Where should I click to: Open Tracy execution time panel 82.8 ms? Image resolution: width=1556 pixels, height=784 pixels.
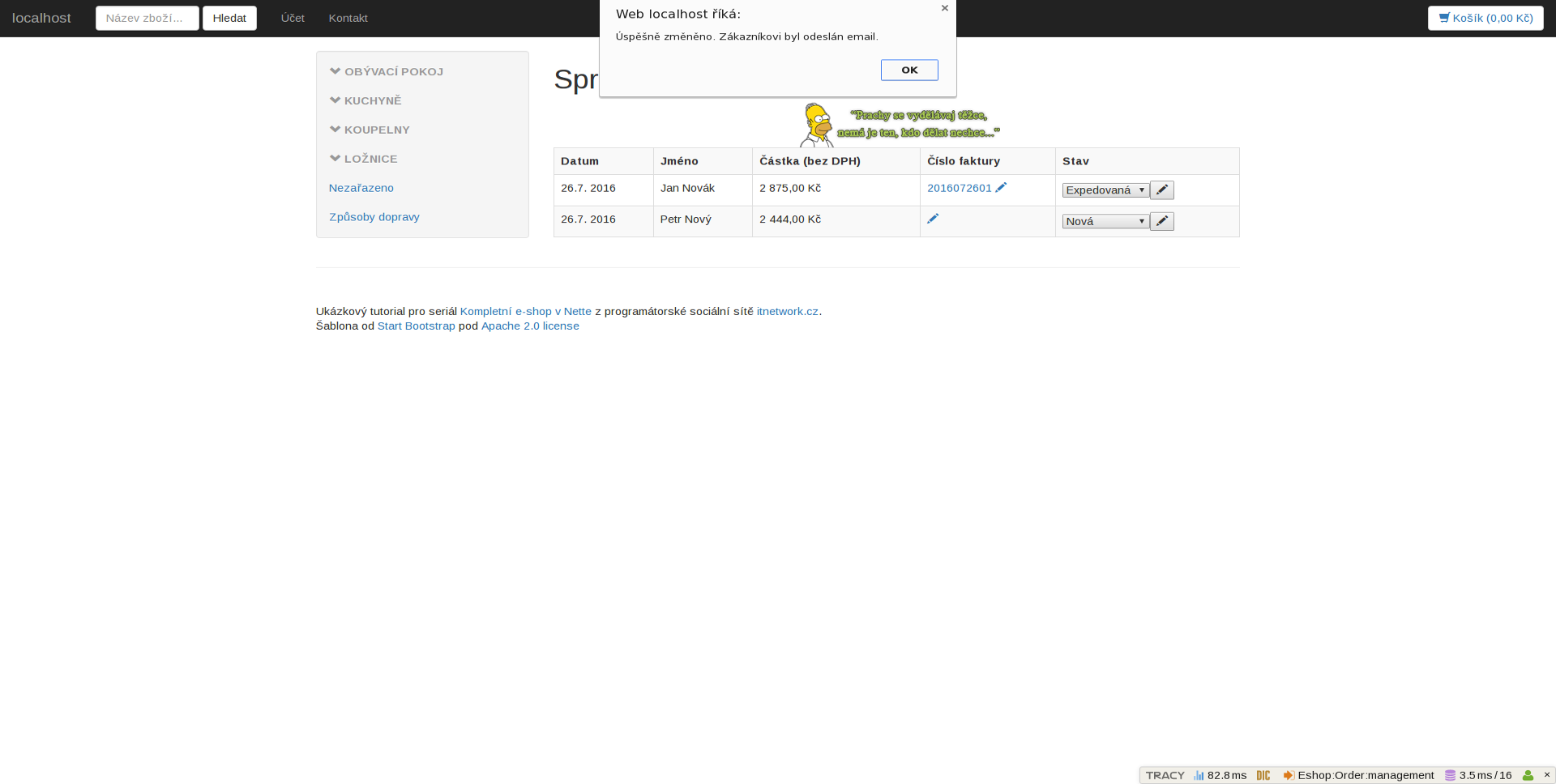pos(1220,775)
